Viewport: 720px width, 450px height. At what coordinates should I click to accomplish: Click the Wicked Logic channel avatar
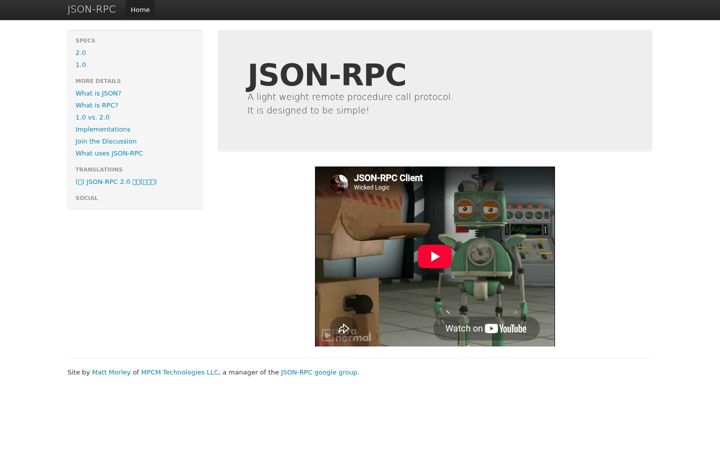tap(339, 183)
